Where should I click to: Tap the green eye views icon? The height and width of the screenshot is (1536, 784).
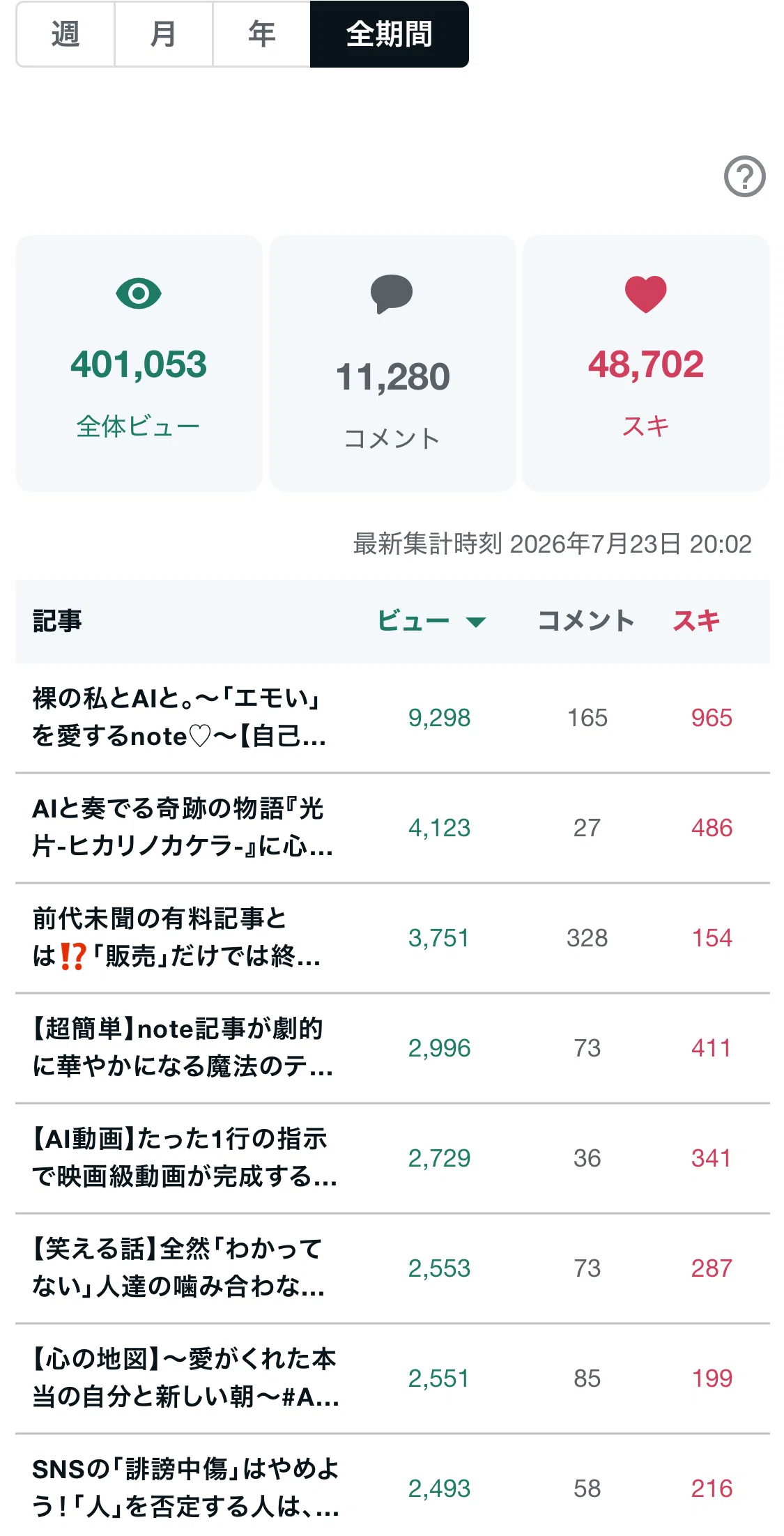click(x=139, y=293)
